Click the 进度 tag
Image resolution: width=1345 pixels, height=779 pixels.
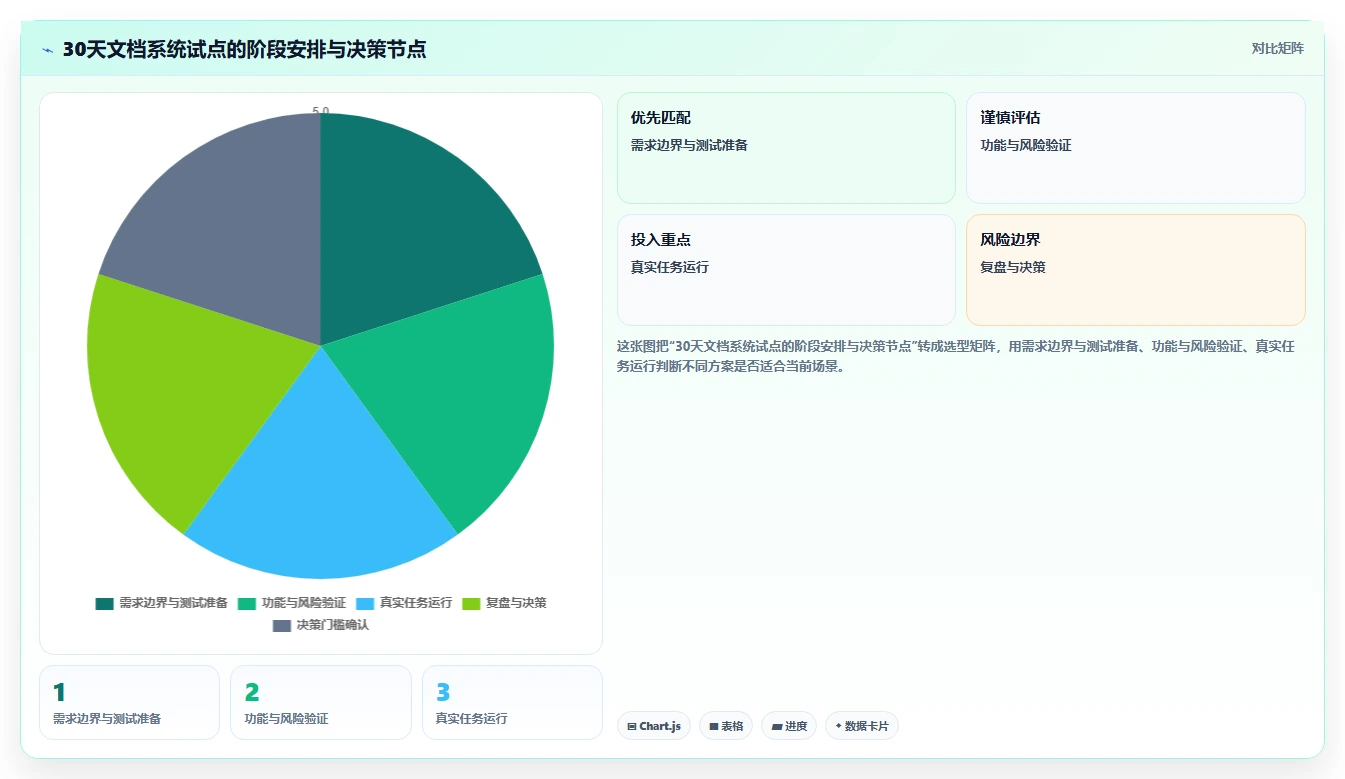pyautogui.click(x=789, y=726)
